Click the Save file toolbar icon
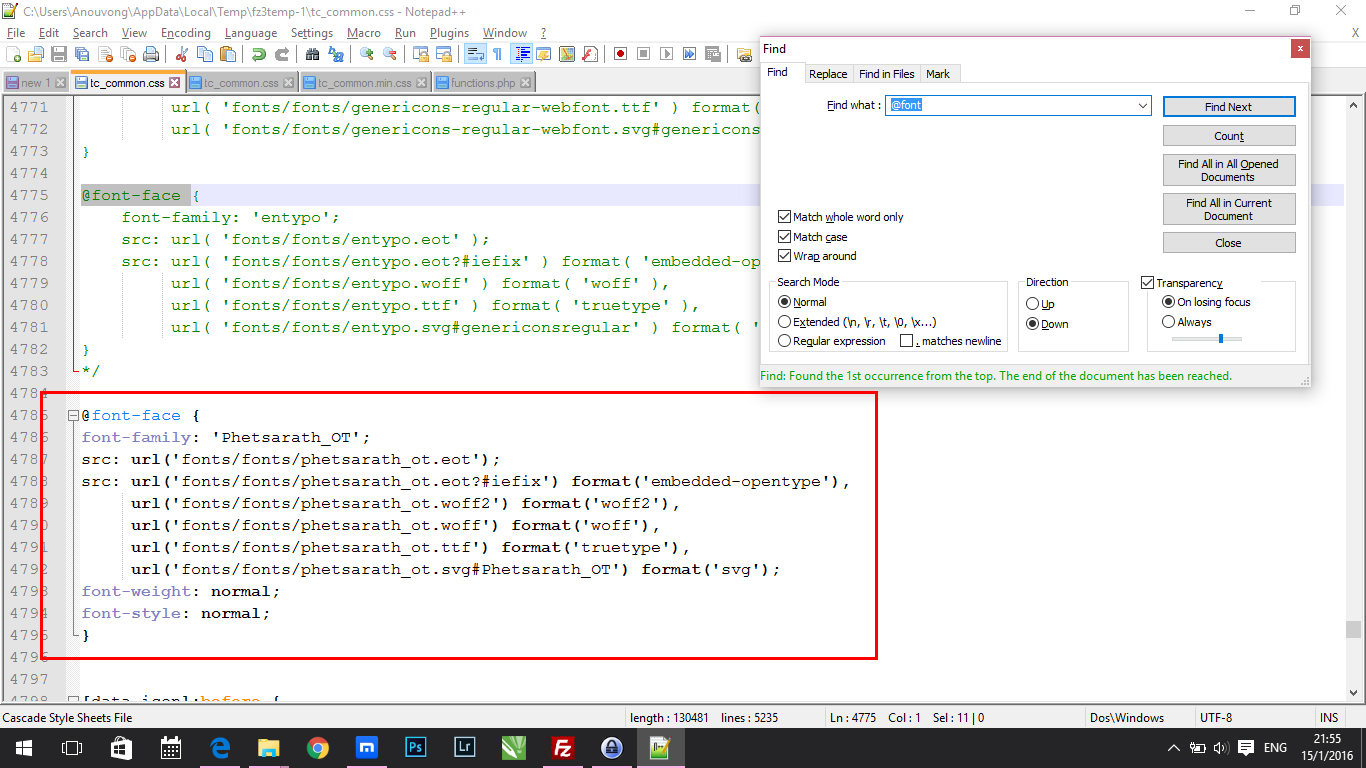The width and height of the screenshot is (1366, 768). pos(59,54)
